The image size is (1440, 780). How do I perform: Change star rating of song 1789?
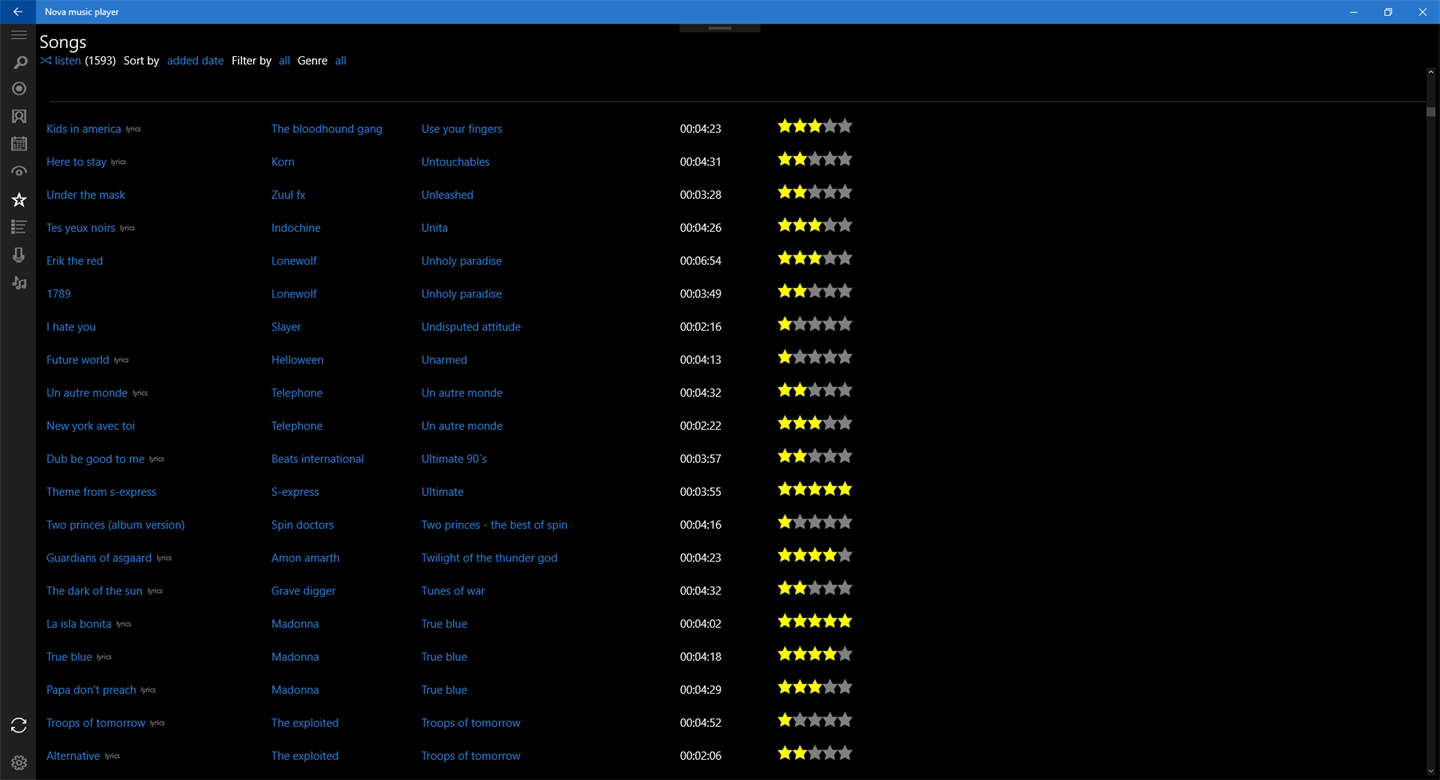coord(815,291)
